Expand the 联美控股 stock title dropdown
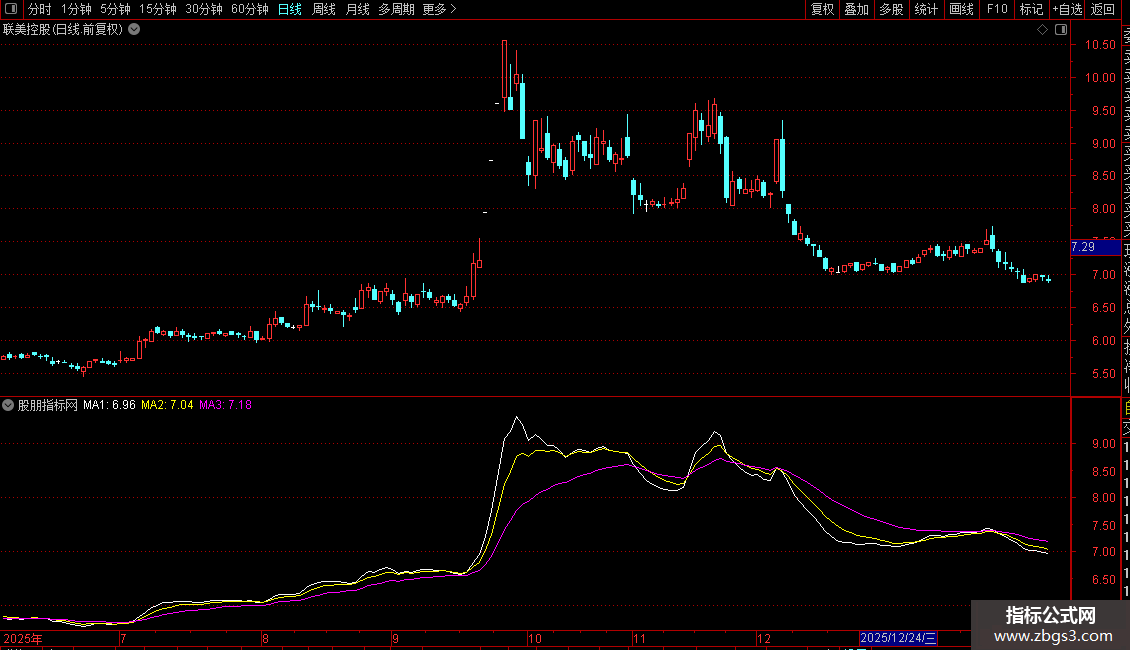 click(134, 30)
